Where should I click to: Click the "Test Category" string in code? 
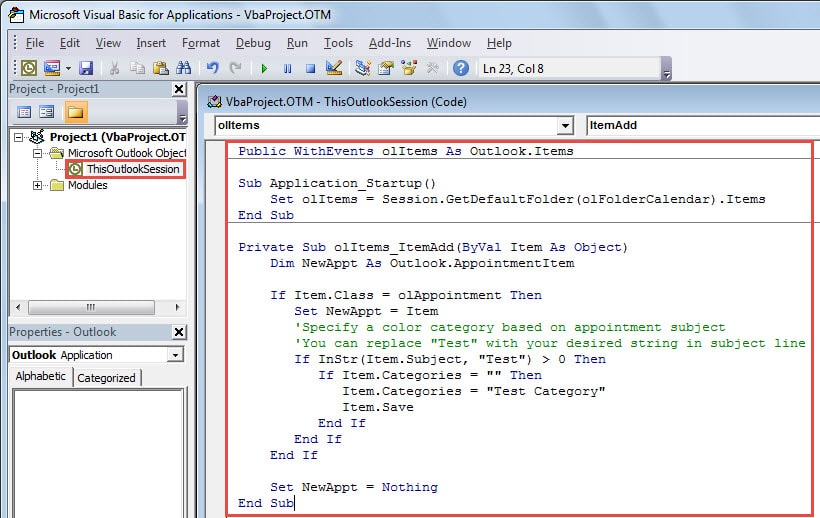pyautogui.click(x=545, y=391)
